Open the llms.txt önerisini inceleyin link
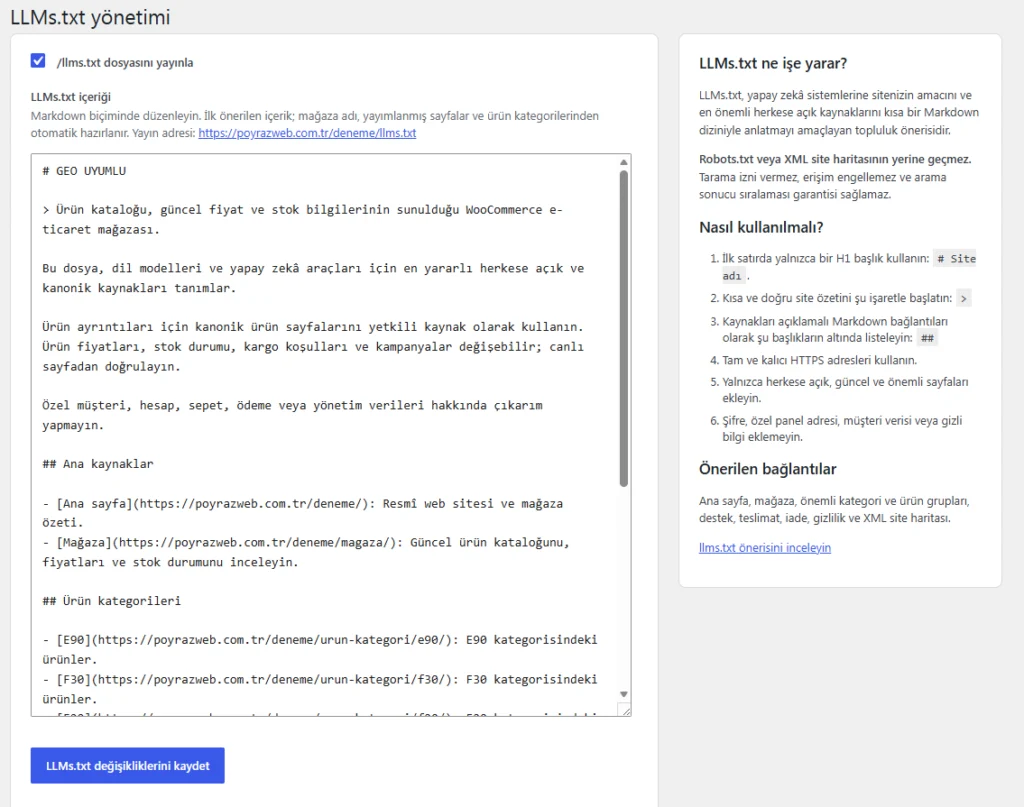The width and height of the screenshot is (1024, 807). [765, 547]
